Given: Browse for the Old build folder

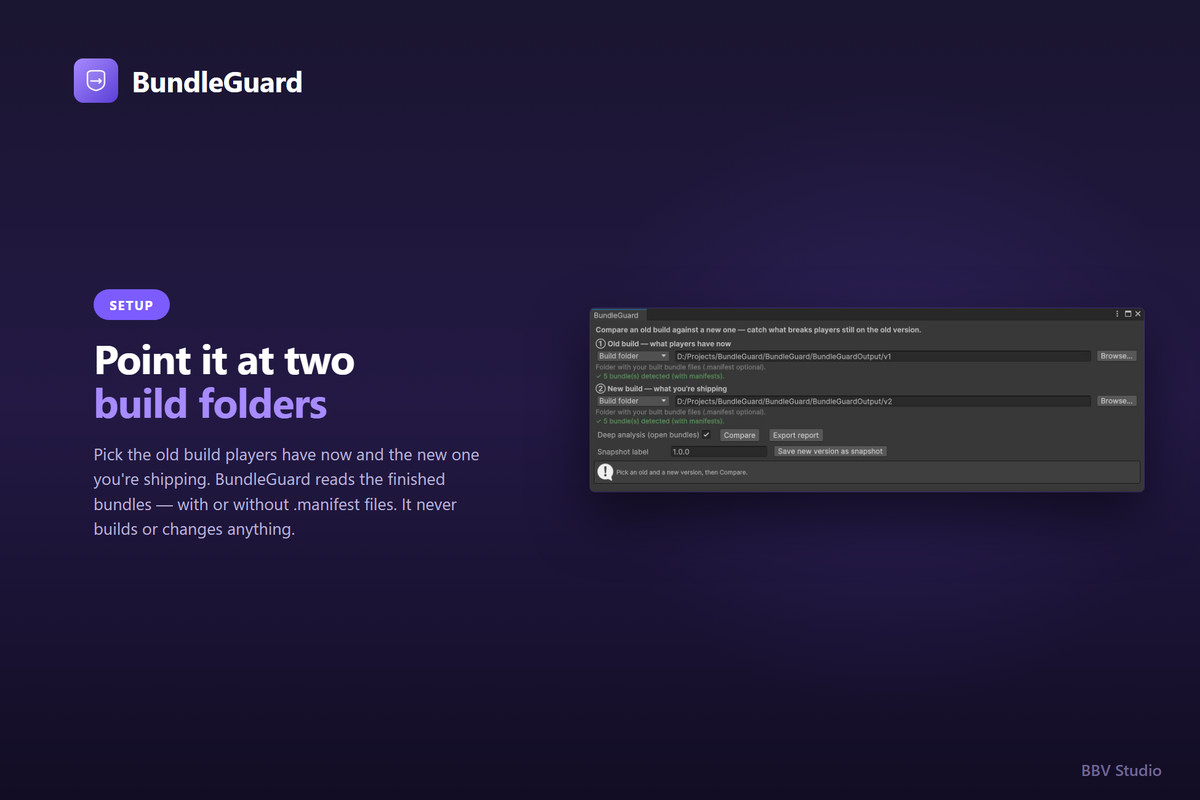Looking at the screenshot, I should click(x=1116, y=356).
